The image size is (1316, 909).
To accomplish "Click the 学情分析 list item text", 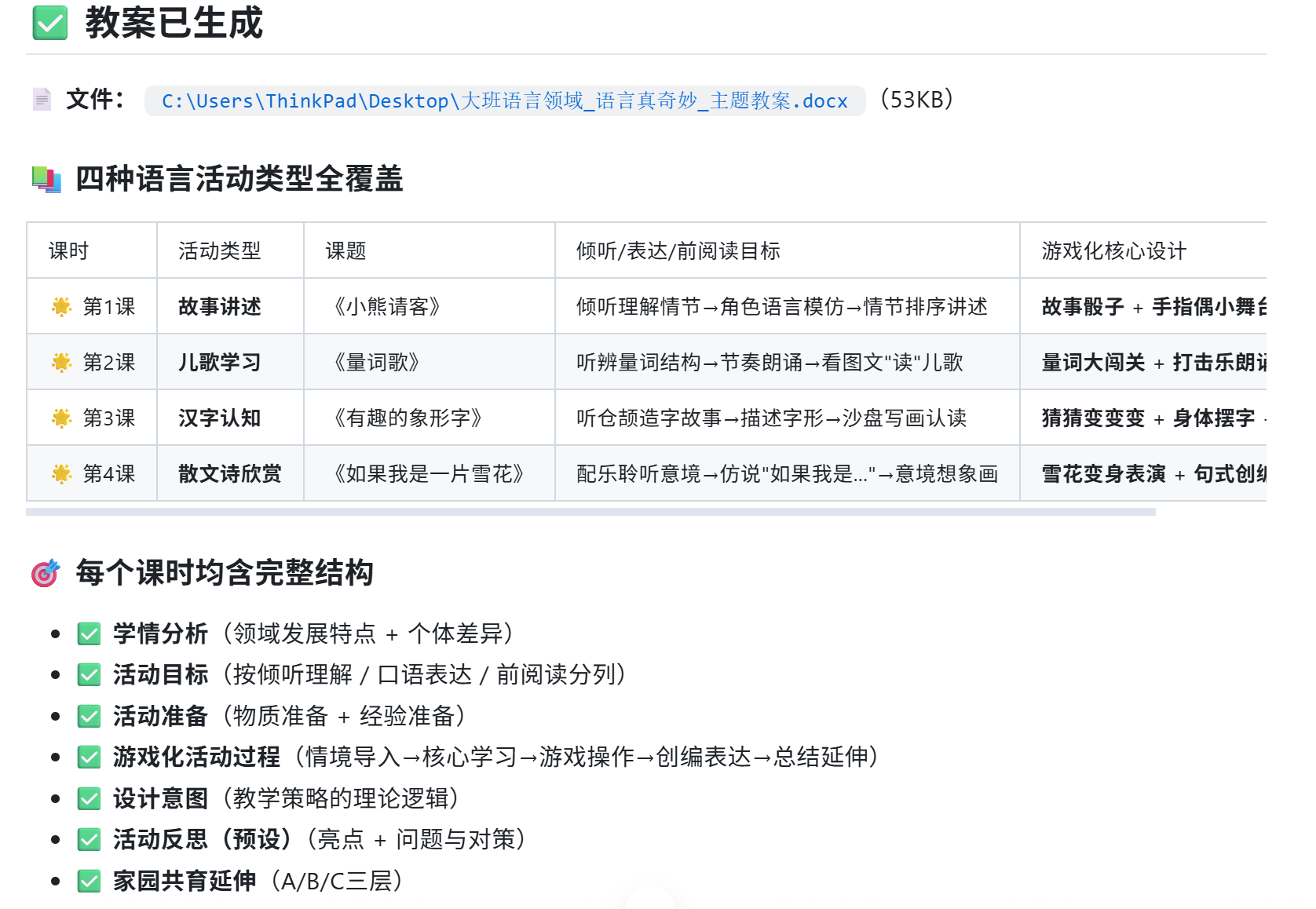I will (314, 633).
